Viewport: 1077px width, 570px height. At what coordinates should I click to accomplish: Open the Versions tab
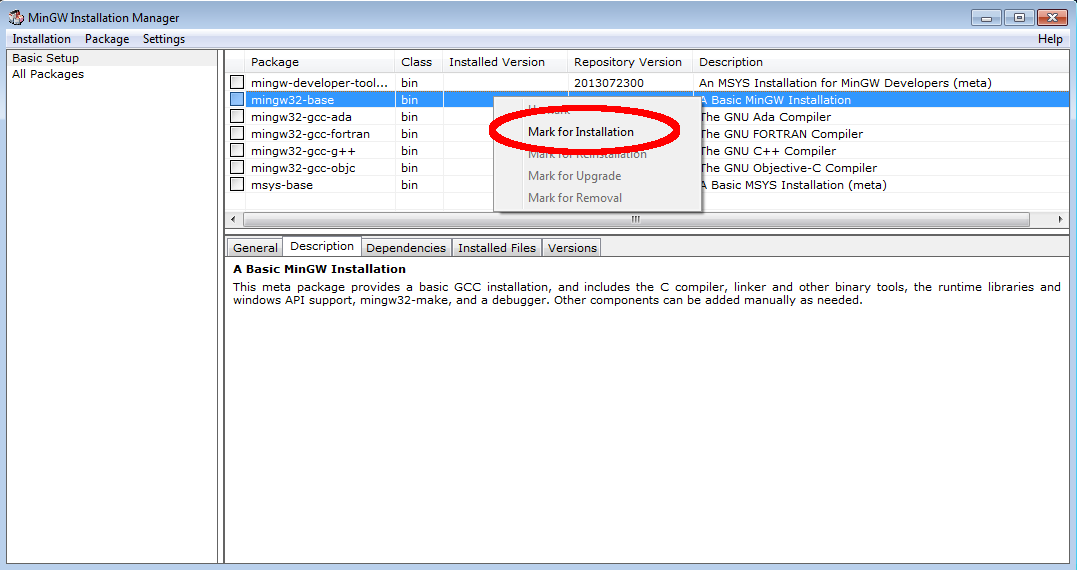pyautogui.click(x=572, y=248)
